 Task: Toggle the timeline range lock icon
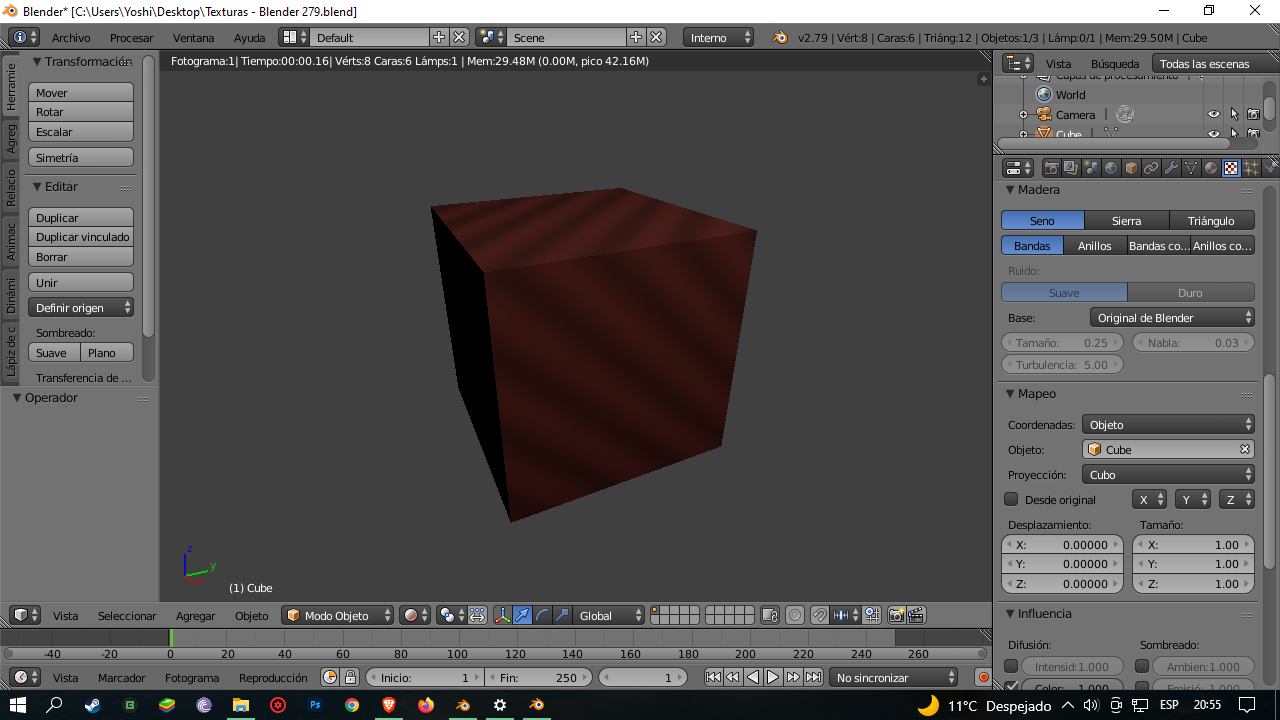click(350, 678)
